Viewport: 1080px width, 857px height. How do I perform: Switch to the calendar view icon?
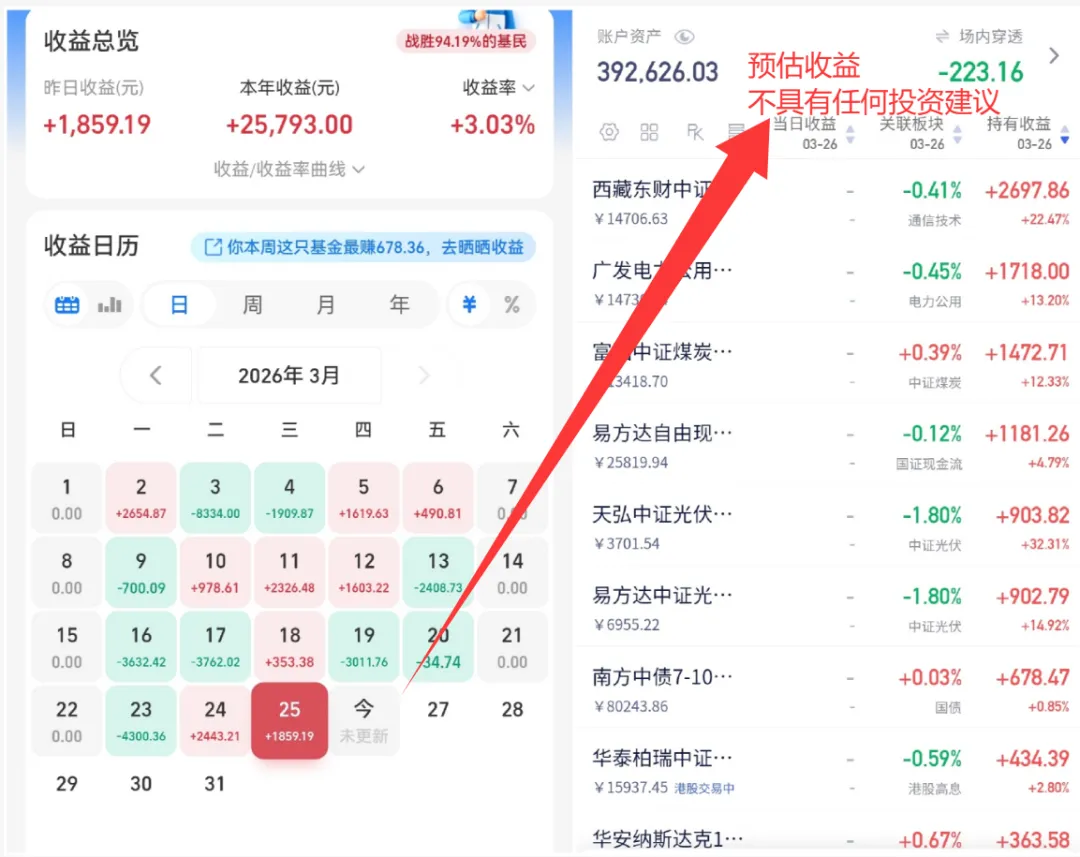pyautogui.click(x=66, y=305)
